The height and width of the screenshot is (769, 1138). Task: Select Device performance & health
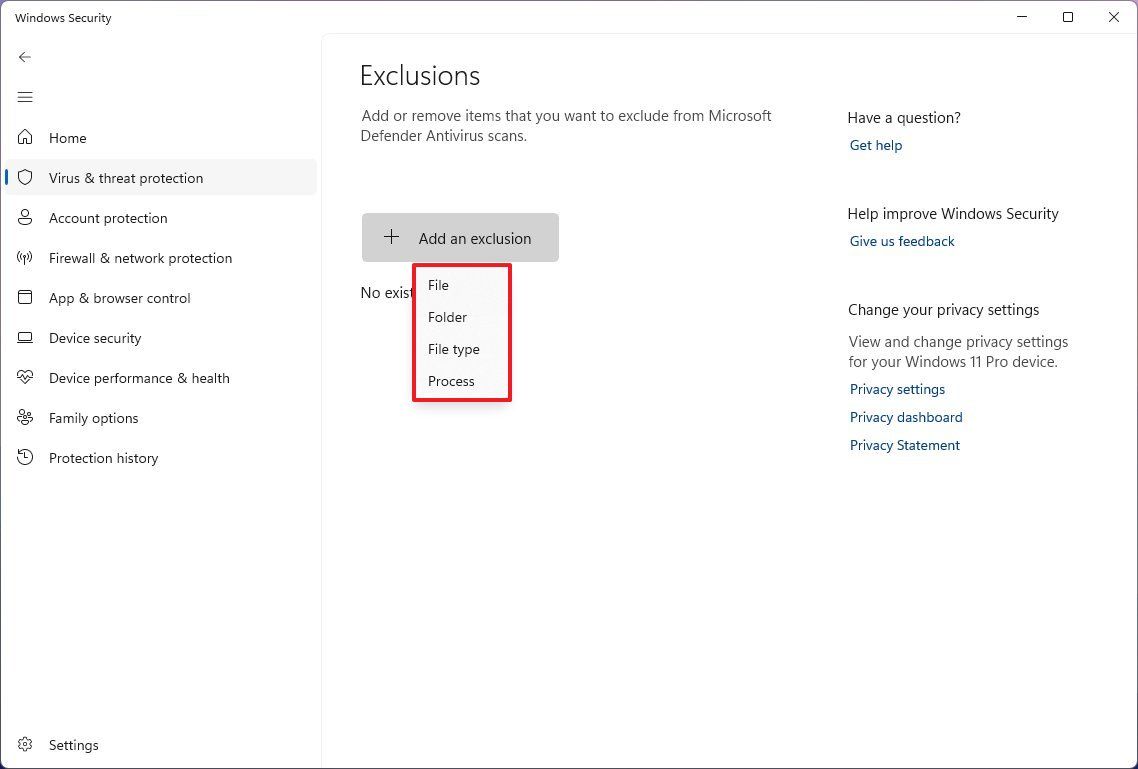point(139,378)
